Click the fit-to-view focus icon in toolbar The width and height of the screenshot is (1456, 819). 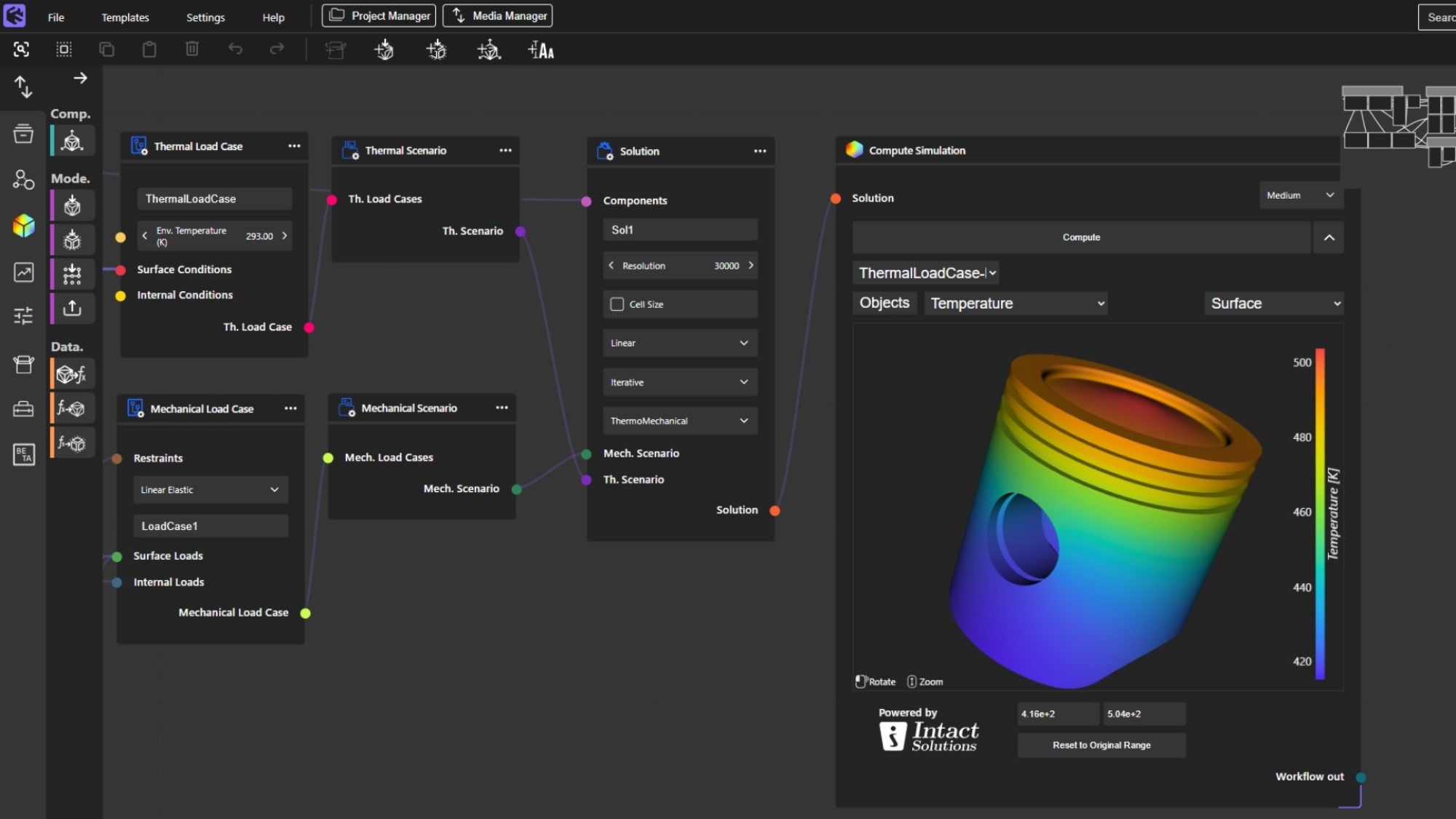tap(21, 50)
